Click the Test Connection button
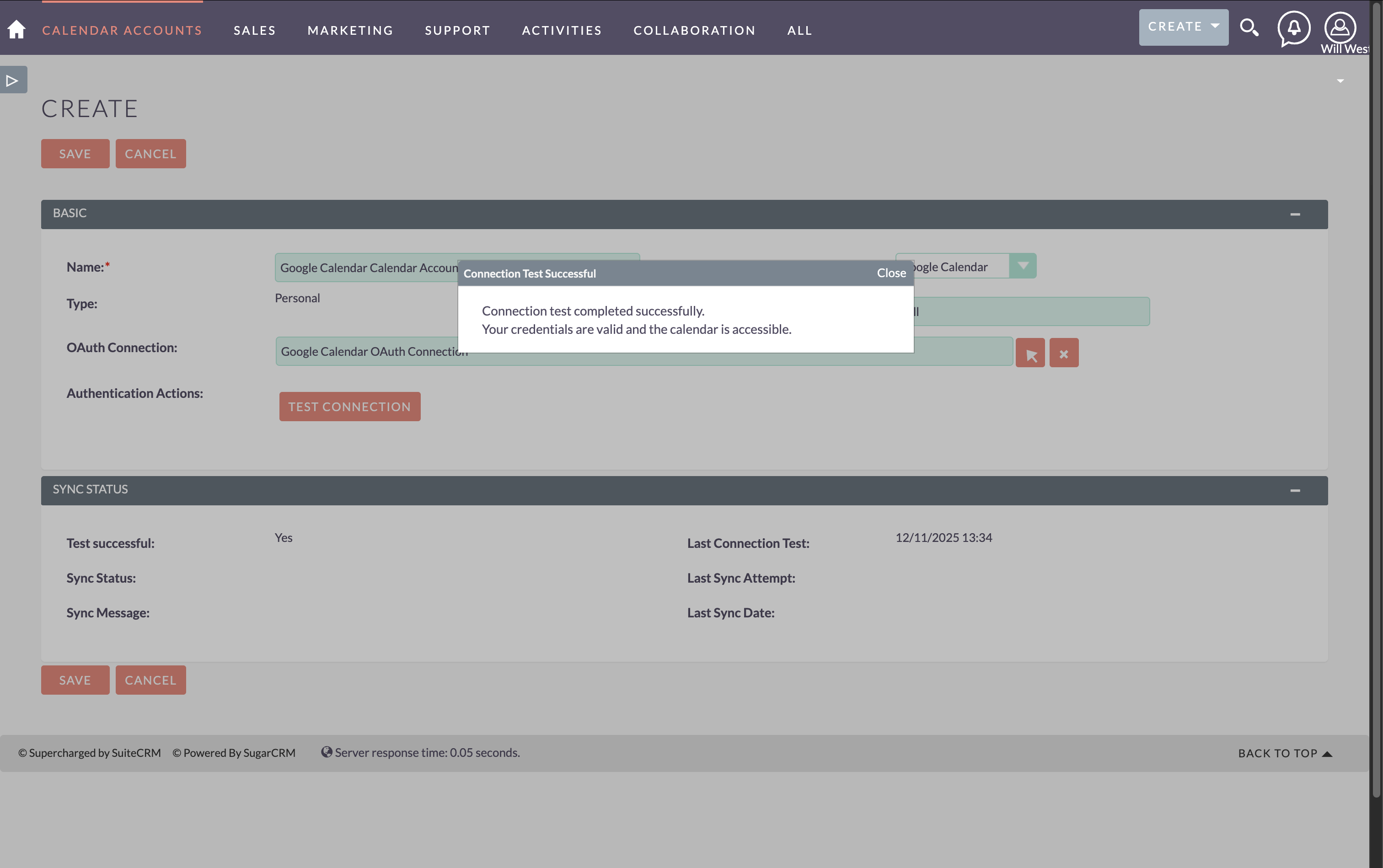The width and height of the screenshot is (1383, 868). tap(349, 407)
